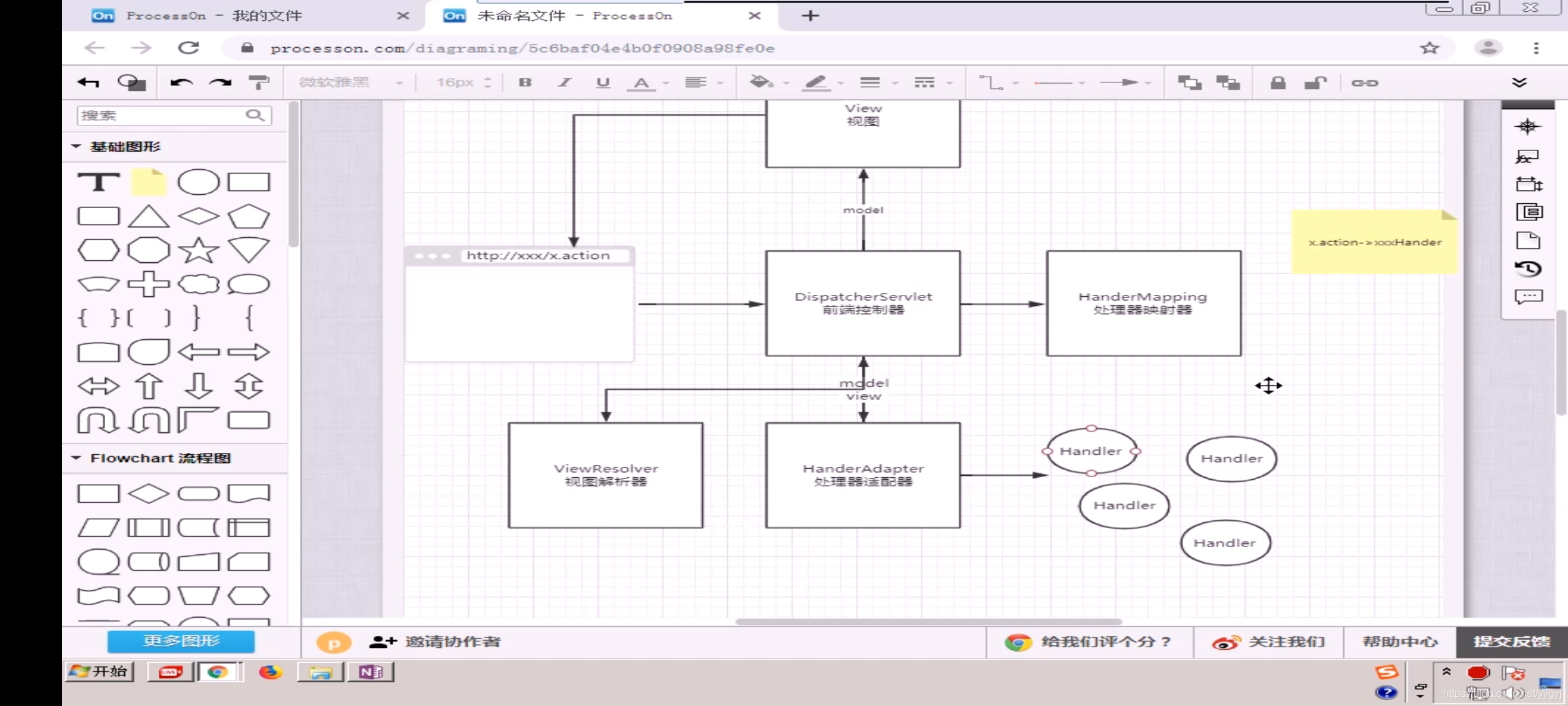
Task: Click the 更多图形 button
Action: coord(181,641)
